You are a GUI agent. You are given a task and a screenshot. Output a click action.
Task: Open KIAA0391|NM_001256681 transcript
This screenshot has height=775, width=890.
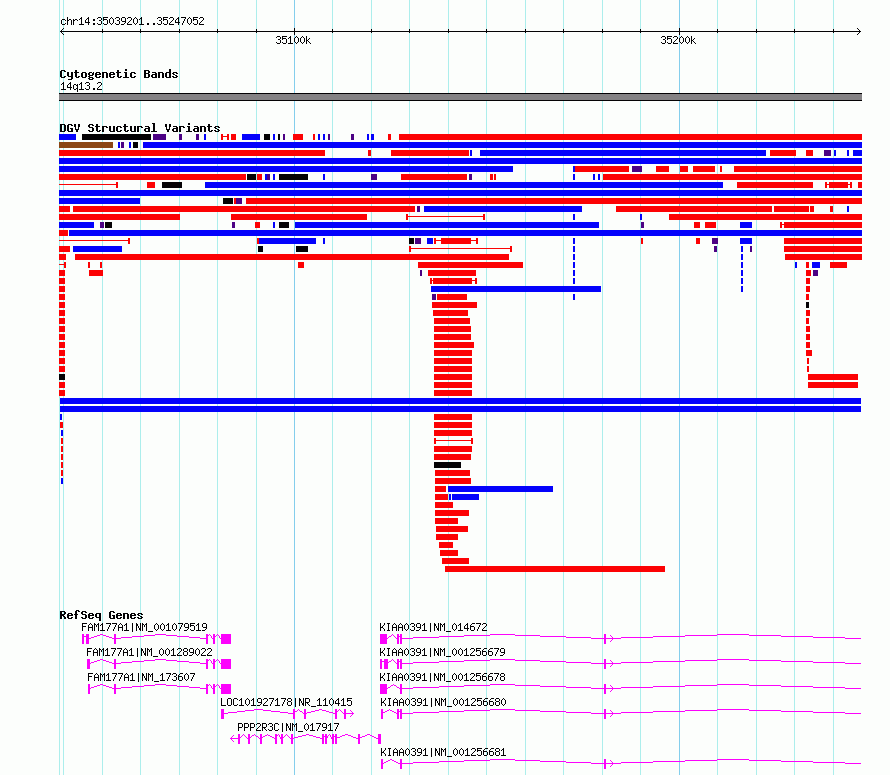[443, 752]
